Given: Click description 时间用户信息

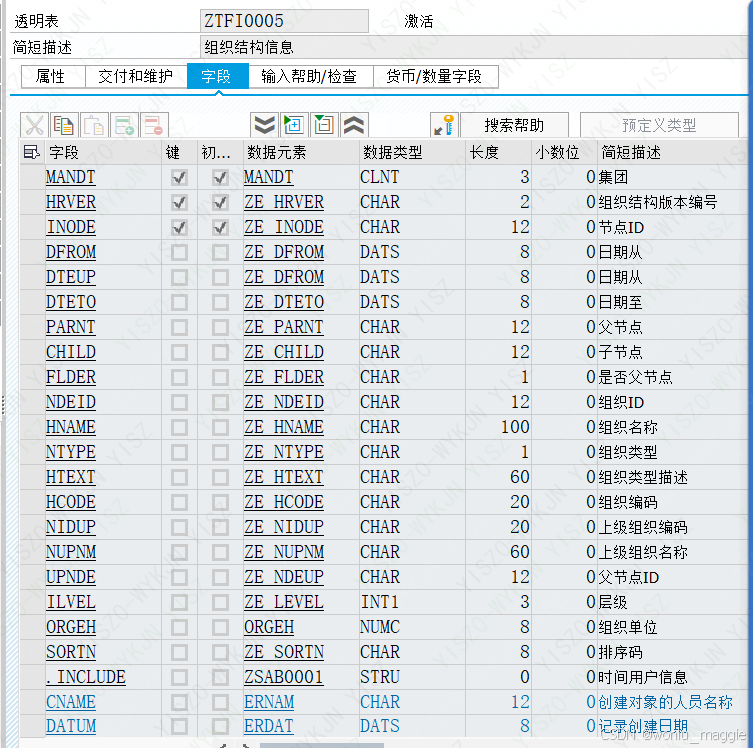Looking at the screenshot, I should [x=643, y=677].
